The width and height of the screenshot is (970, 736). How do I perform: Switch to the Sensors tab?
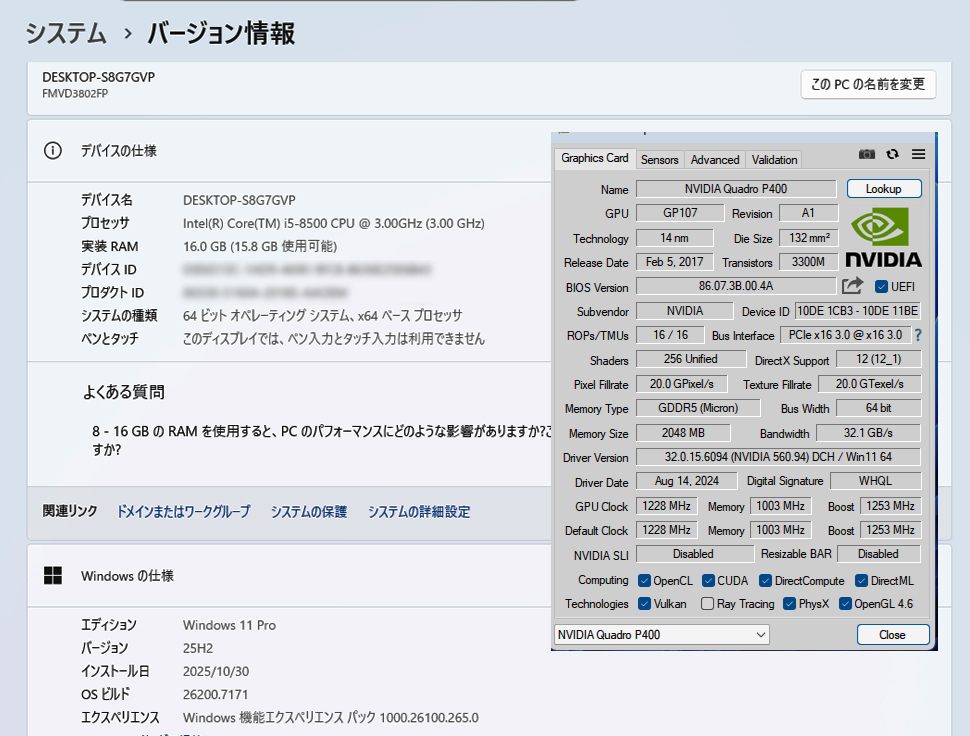coord(660,160)
